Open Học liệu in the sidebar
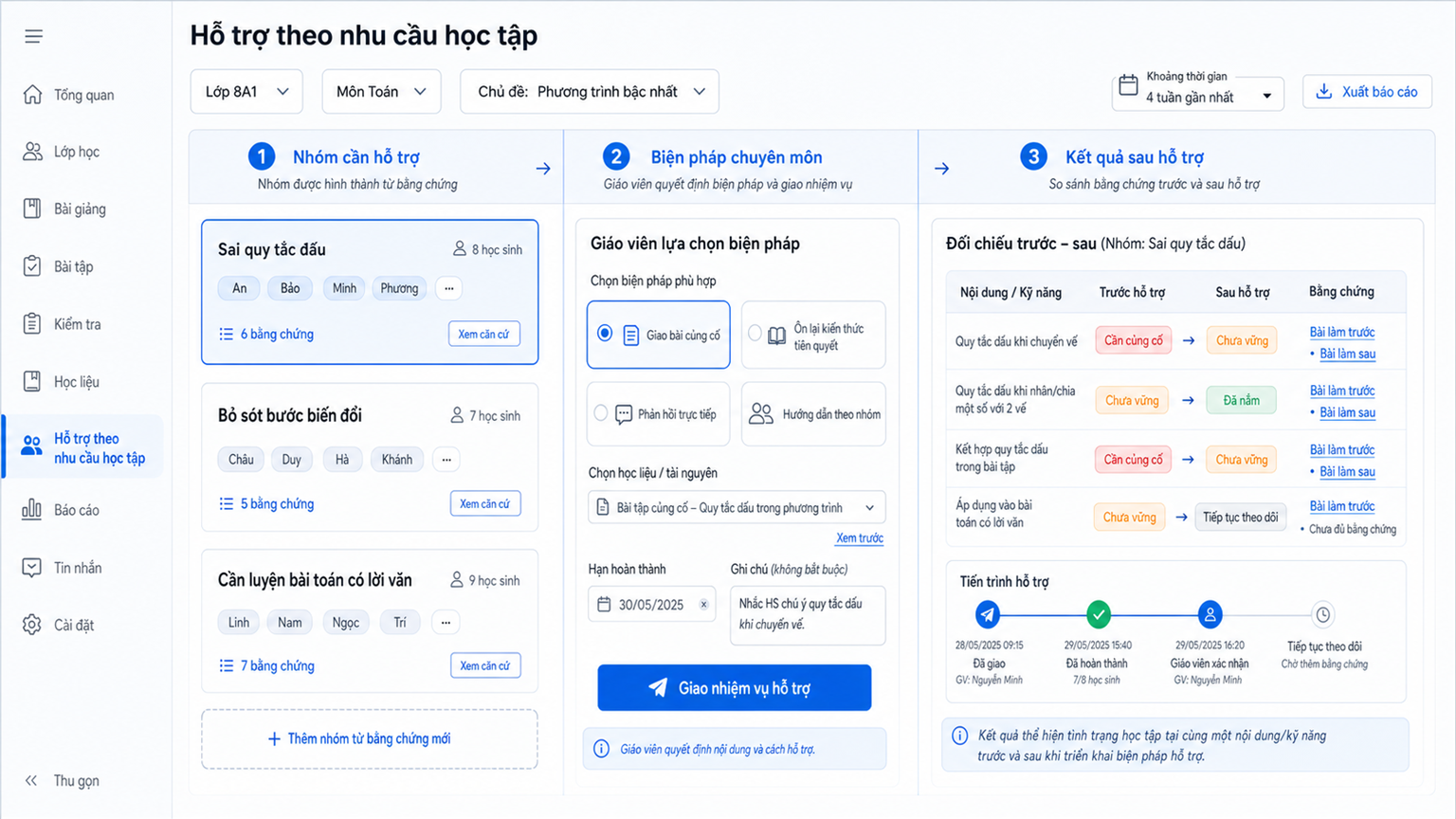Screen dimensions: 1456x819 62,382
